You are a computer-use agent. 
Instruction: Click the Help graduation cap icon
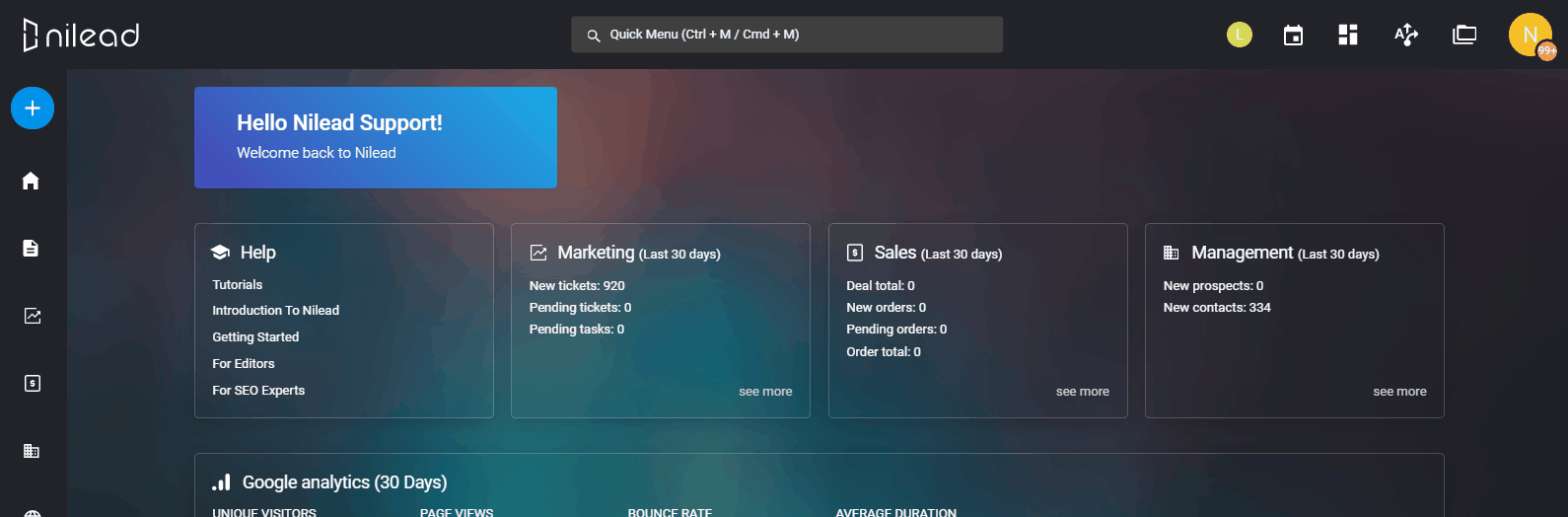point(221,253)
